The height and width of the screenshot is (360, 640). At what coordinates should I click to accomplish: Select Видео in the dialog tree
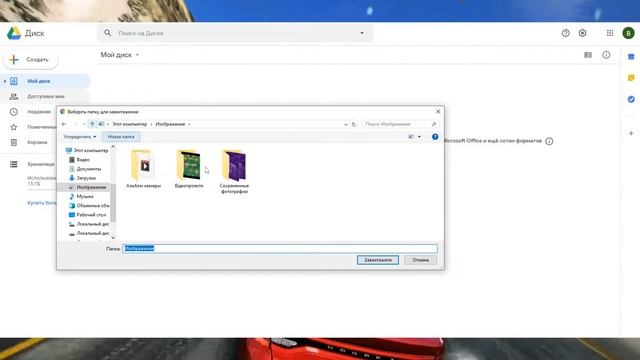(x=80, y=160)
